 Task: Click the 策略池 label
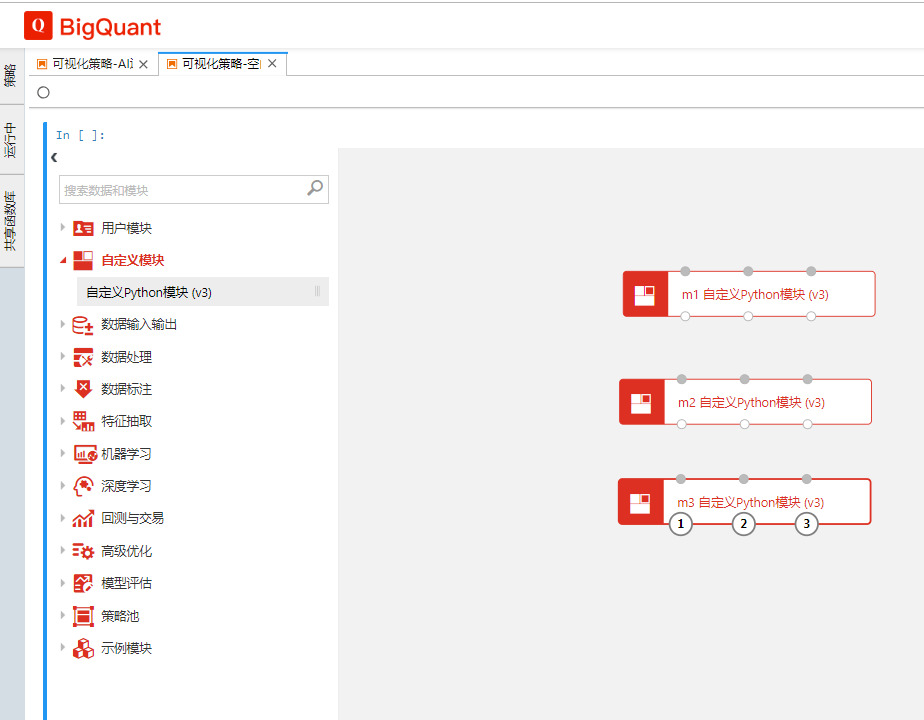[x=120, y=616]
